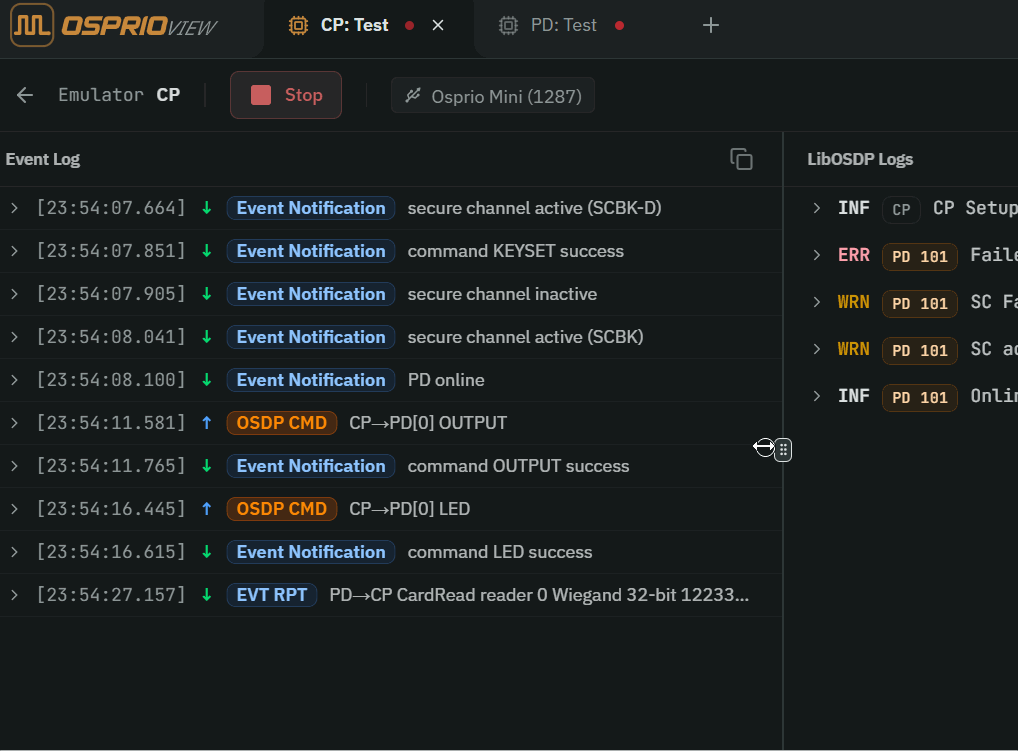
Task: Click the incoming arrow on PD online row
Action: coord(206,380)
